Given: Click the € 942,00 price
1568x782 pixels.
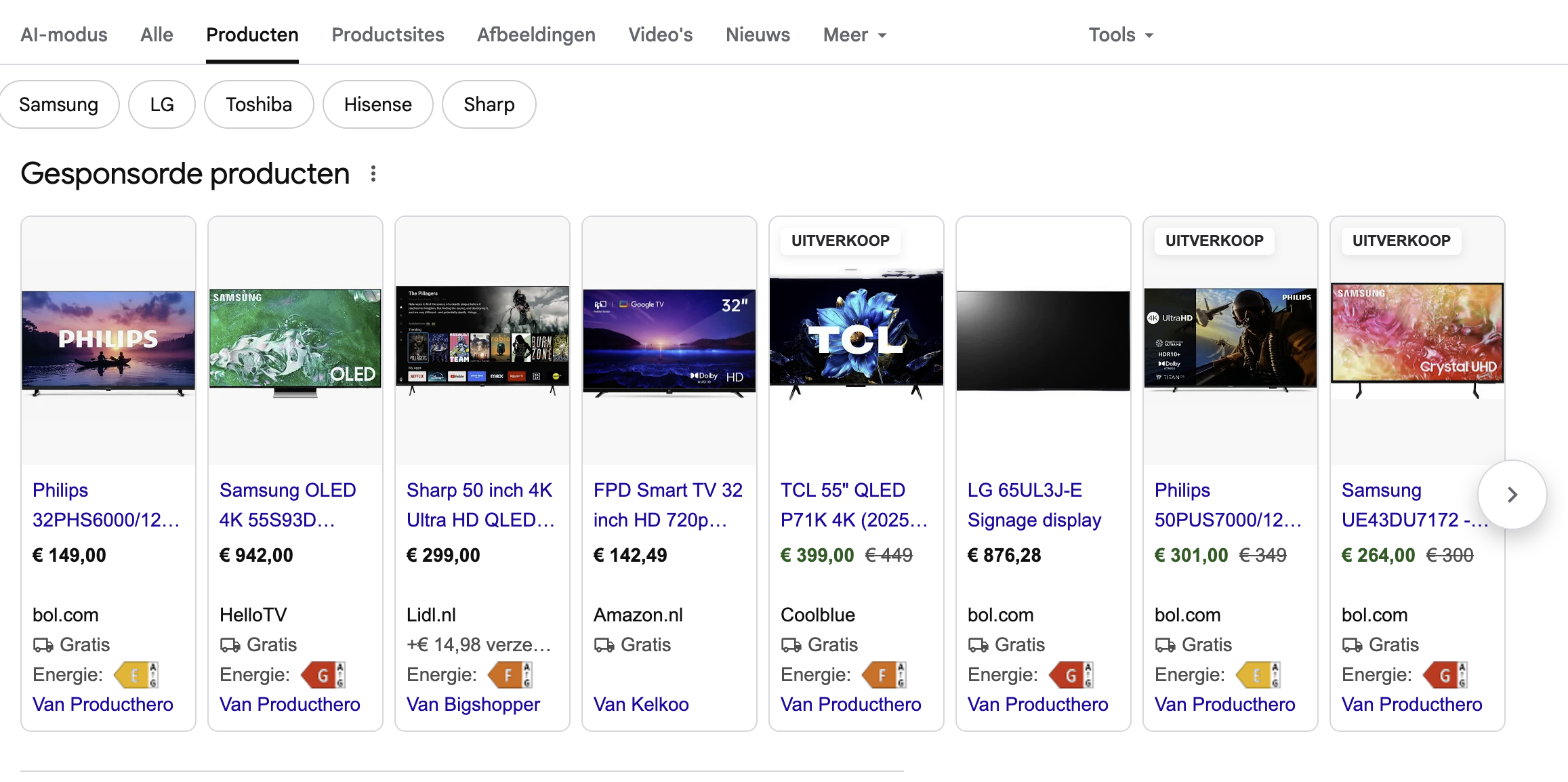Looking at the screenshot, I should (256, 556).
